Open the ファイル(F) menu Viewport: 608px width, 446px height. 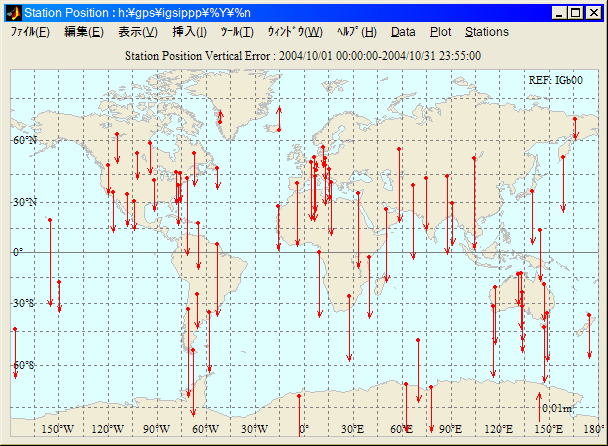(30, 32)
